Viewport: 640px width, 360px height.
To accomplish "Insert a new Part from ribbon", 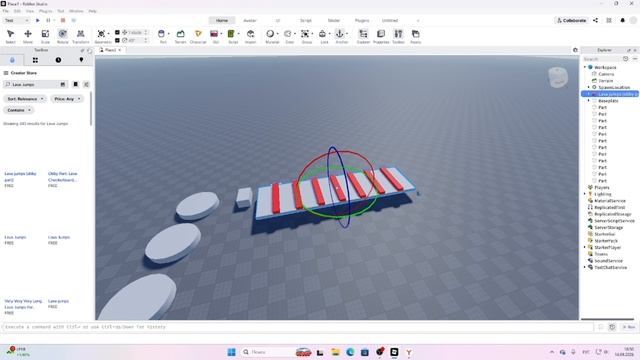I will 162,34.
